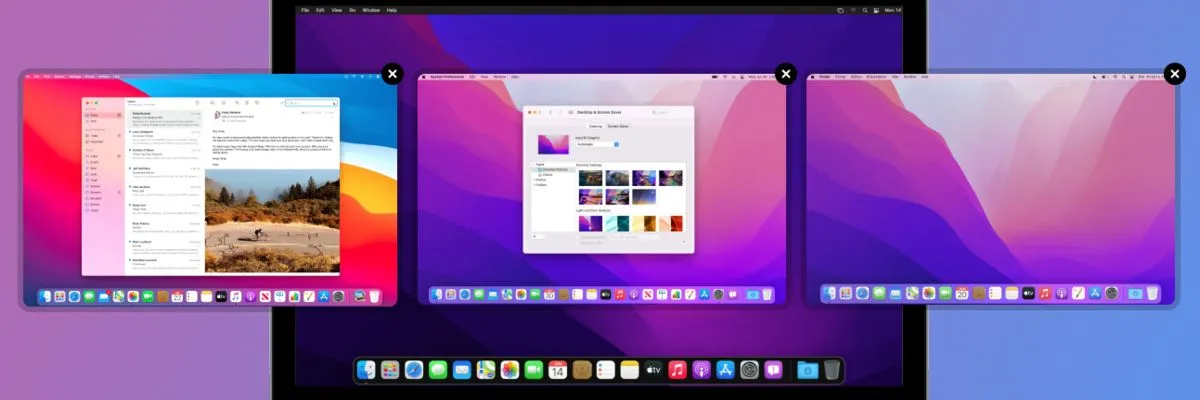Viewport: 1200px width, 400px height.
Task: Switch to Screen Saver tab in preferences window
Action: pyautogui.click(x=617, y=126)
